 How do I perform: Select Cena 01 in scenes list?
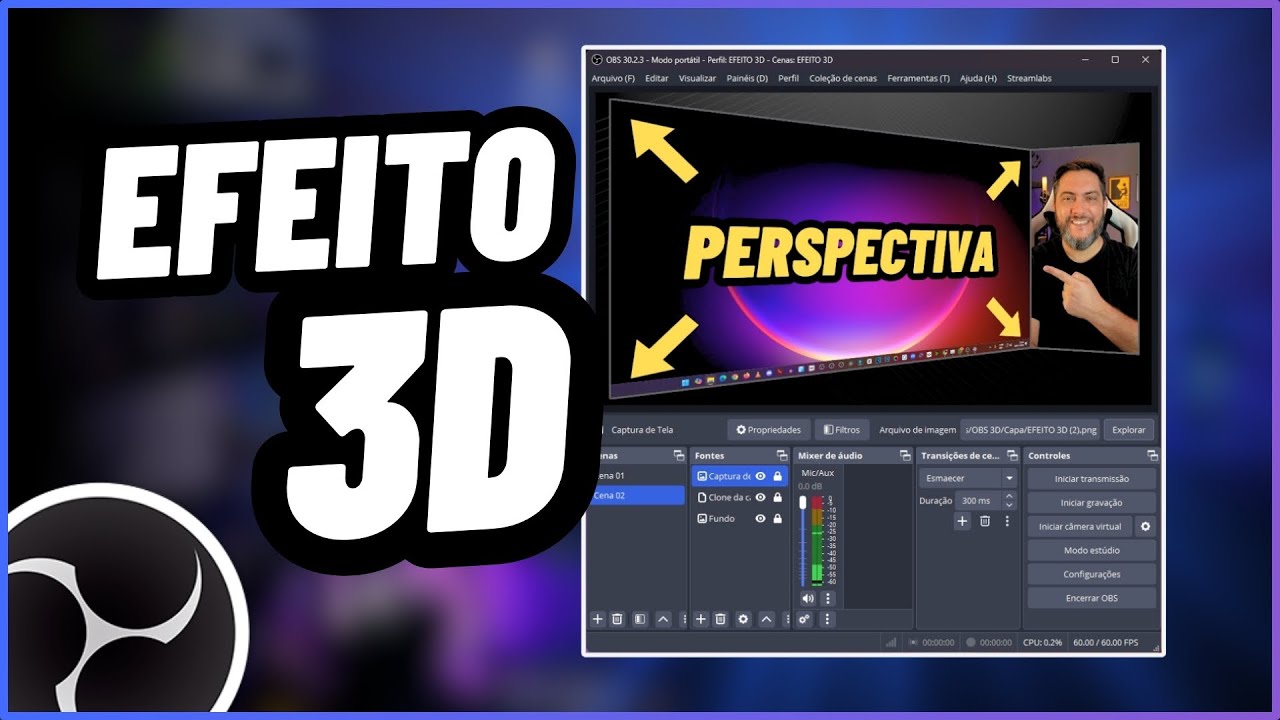click(637, 476)
